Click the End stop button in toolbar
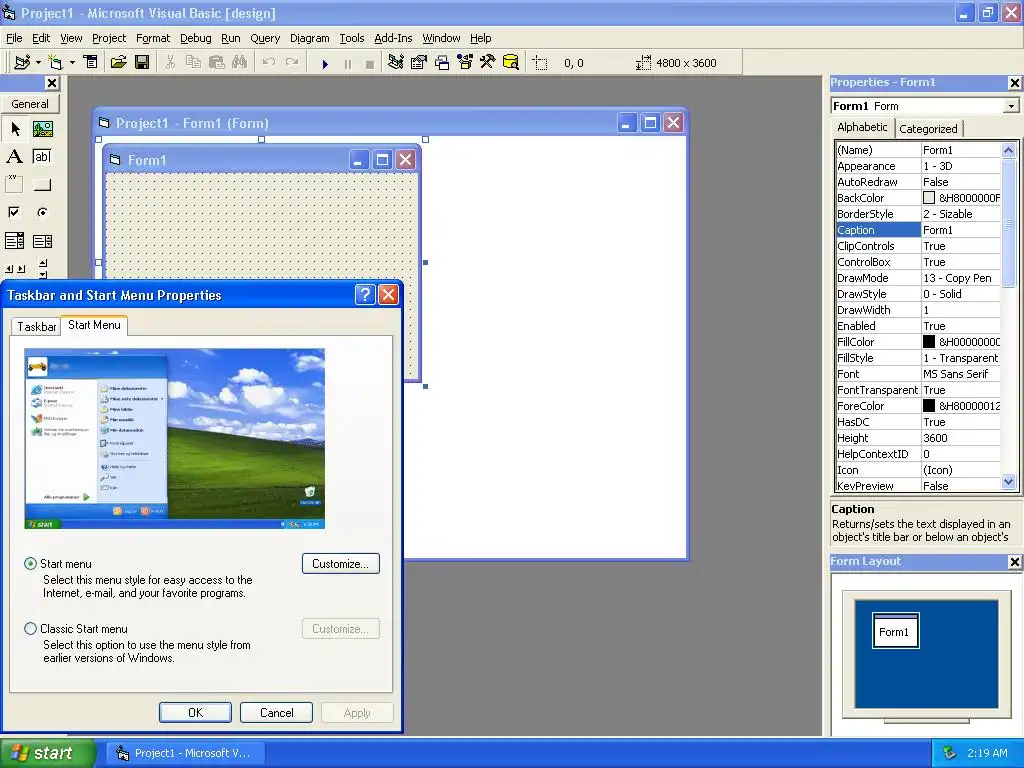 (370, 63)
